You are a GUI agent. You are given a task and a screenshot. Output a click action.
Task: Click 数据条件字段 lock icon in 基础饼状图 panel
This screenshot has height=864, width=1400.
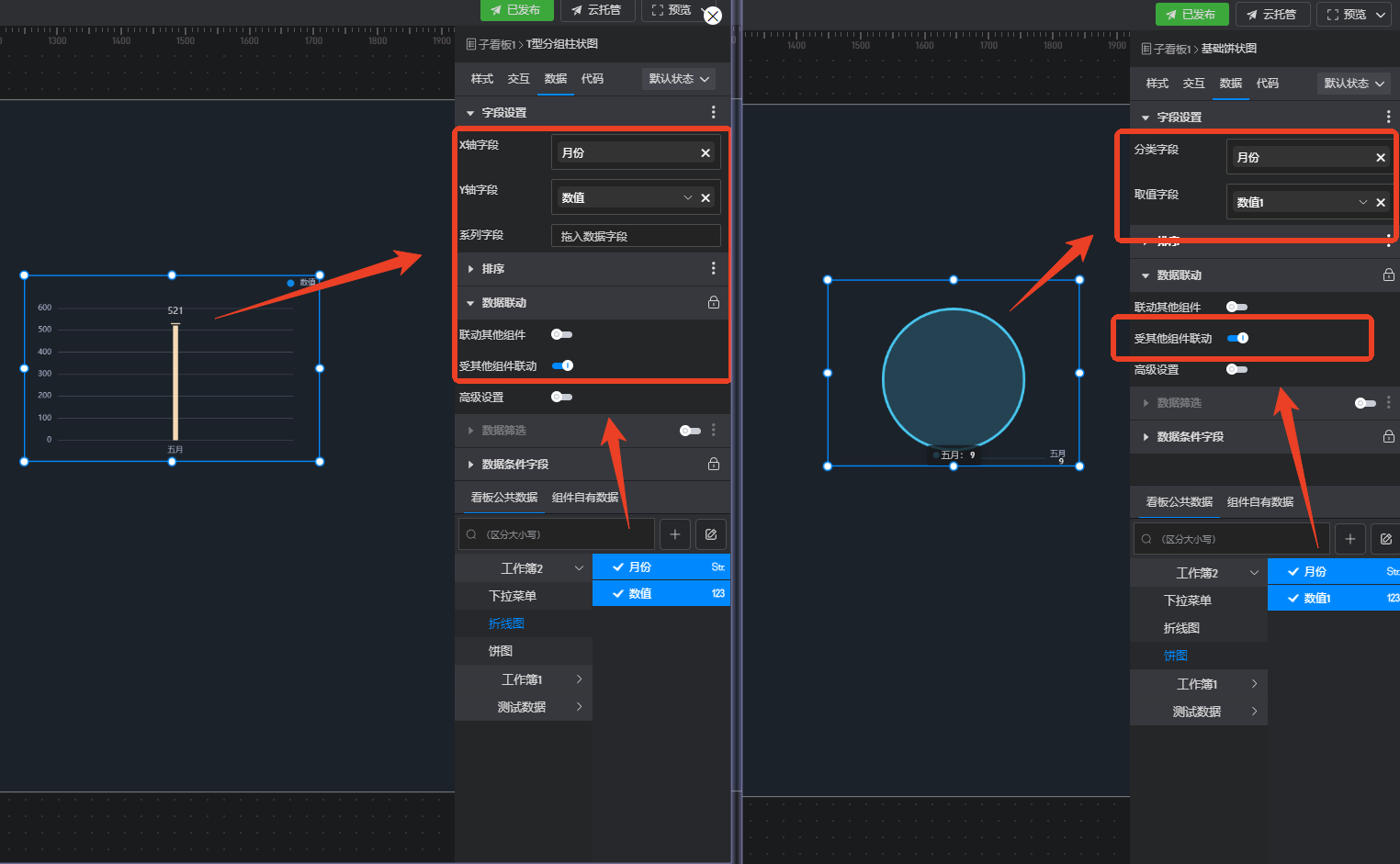(1388, 437)
